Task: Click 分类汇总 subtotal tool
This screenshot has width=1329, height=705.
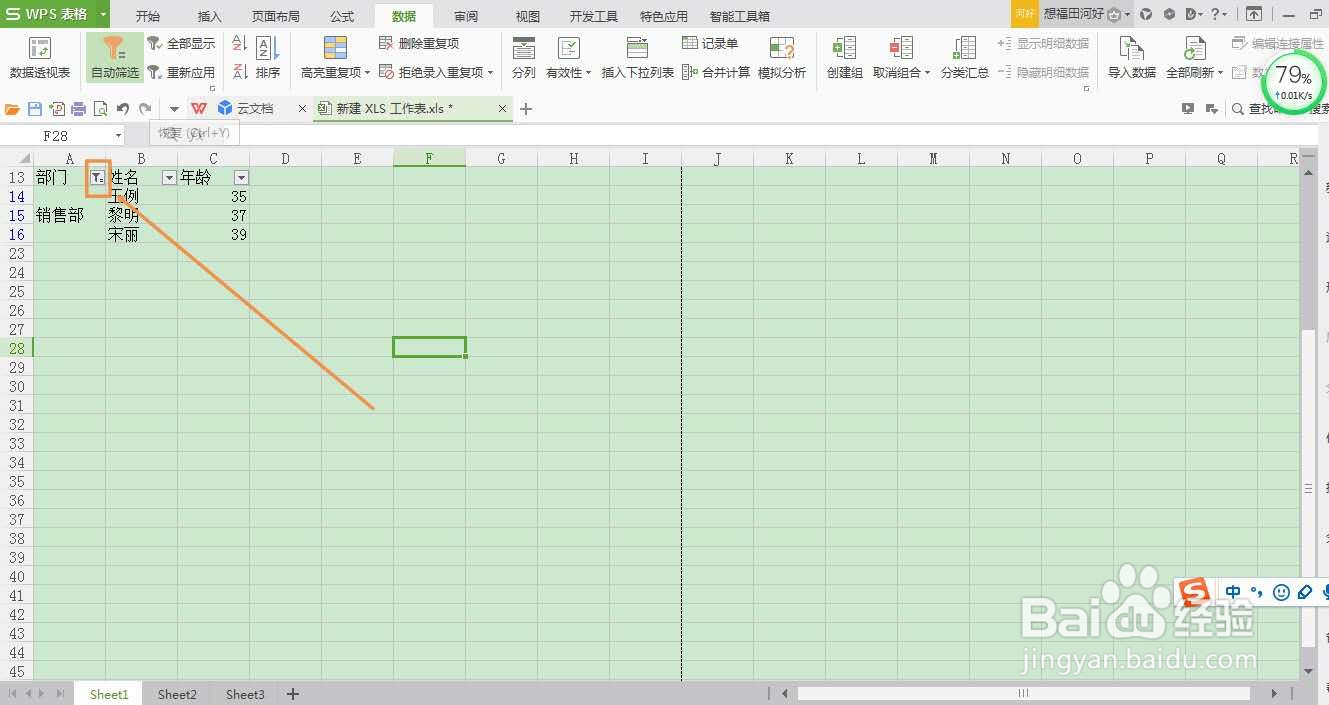Action: (965, 58)
